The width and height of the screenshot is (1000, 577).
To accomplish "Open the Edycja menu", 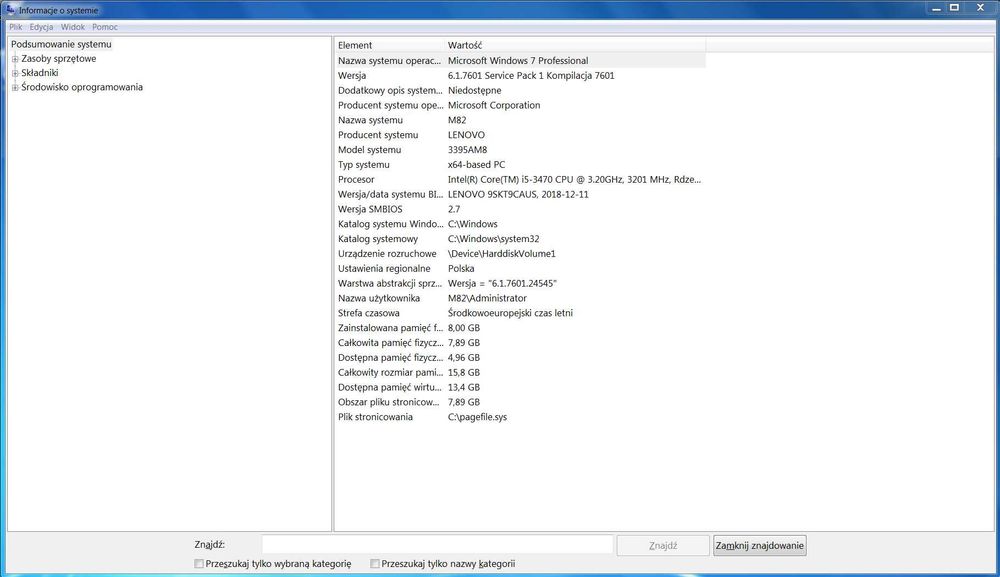I will coord(41,27).
